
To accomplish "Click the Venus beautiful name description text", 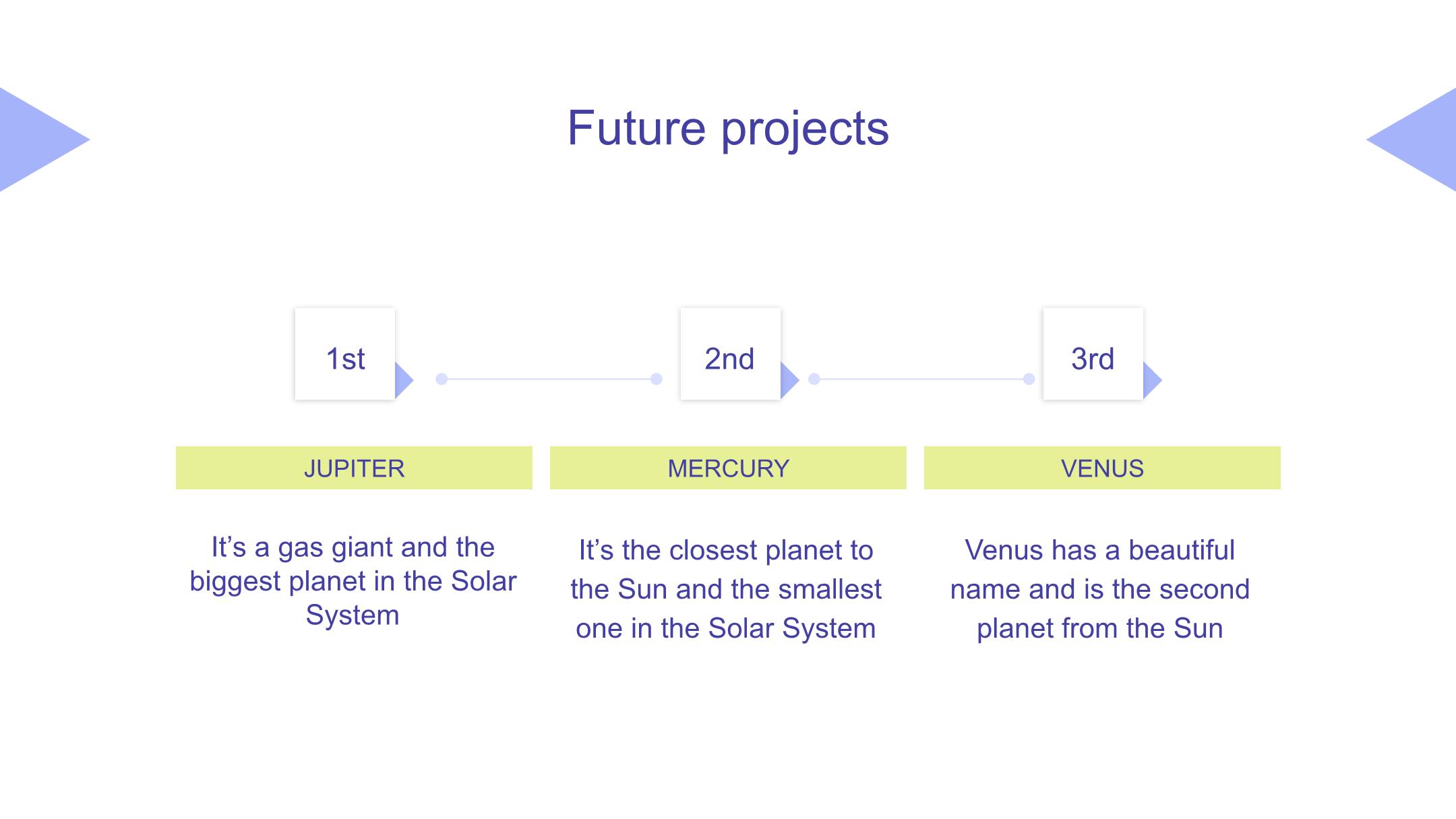I will point(1100,589).
